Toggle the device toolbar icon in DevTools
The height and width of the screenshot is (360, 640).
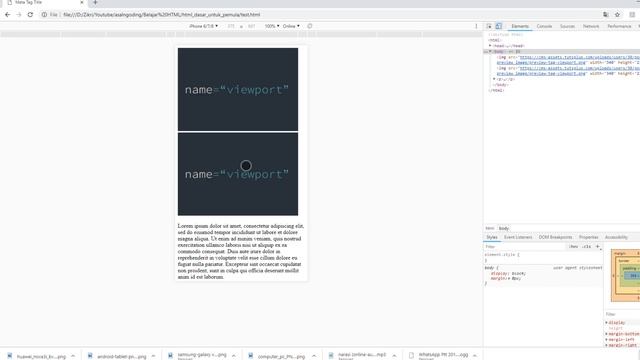pos(499,26)
